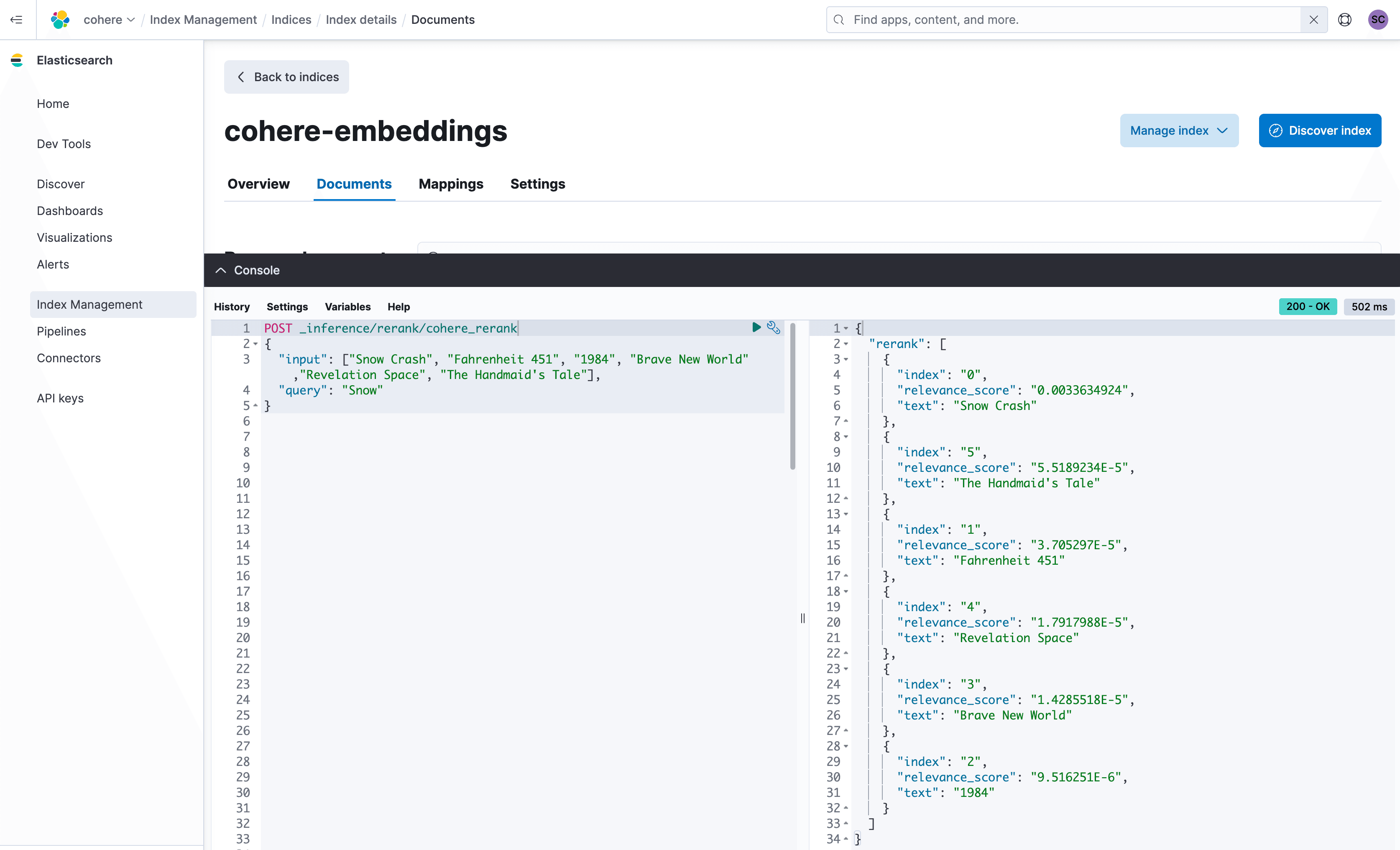Open Console Variables
This screenshot has height=850, width=1400.
pos(347,307)
